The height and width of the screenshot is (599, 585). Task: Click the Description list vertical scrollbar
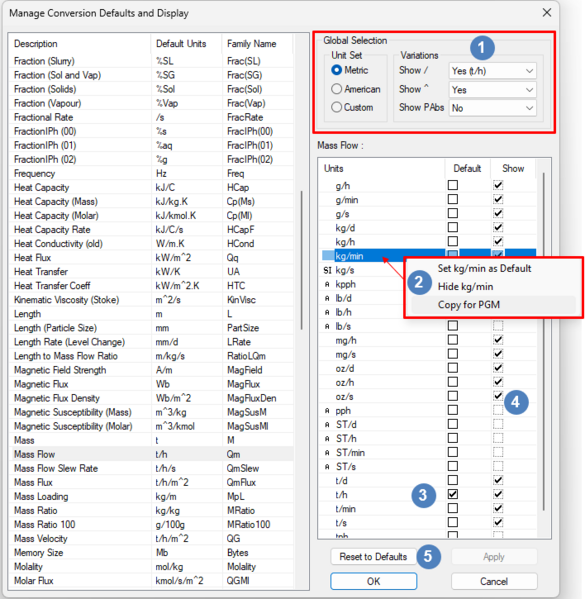pos(301,260)
